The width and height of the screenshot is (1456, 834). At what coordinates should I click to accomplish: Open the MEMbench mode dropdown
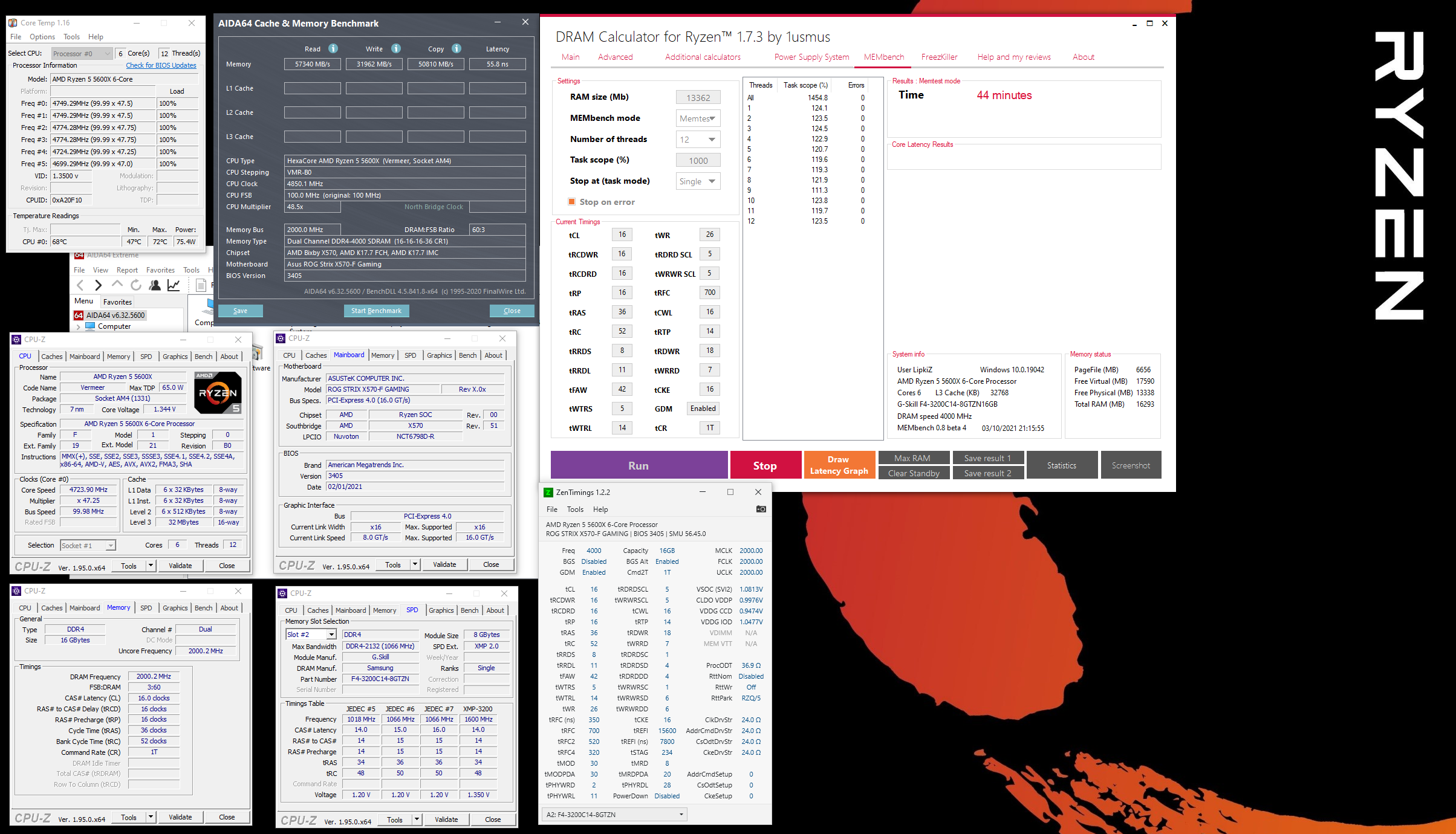pyautogui.click(x=698, y=118)
